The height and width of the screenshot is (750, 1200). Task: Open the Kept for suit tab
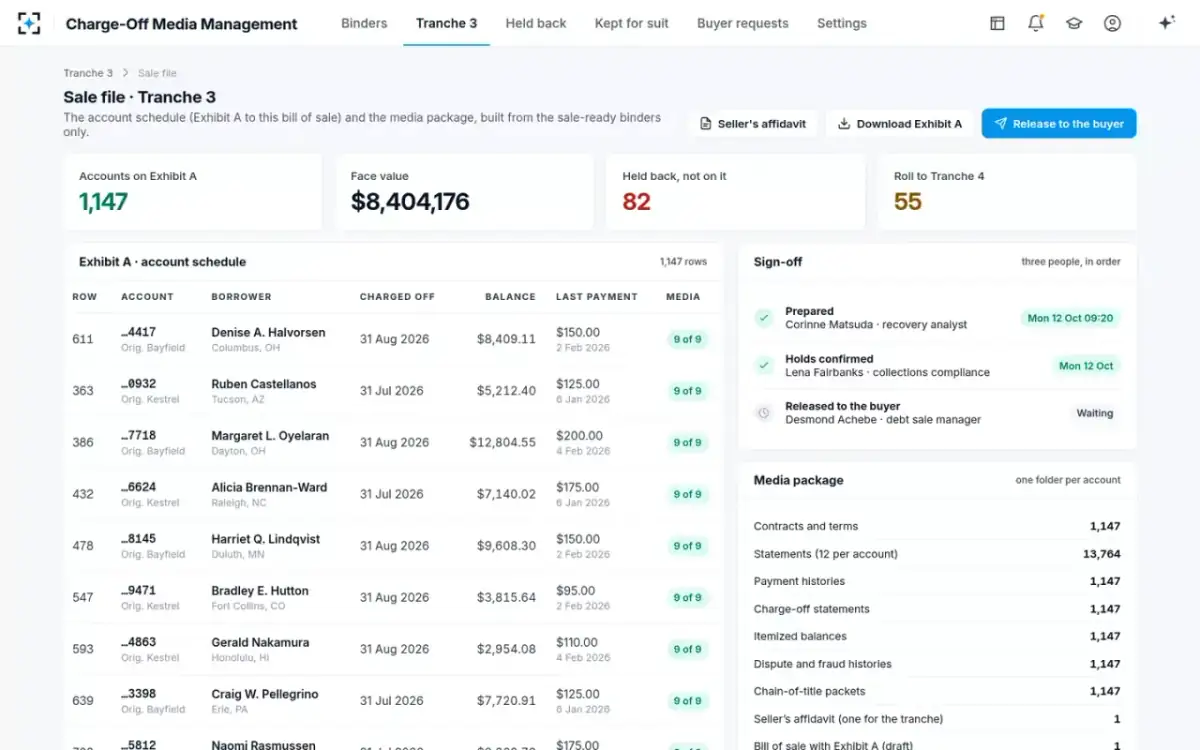coord(632,23)
